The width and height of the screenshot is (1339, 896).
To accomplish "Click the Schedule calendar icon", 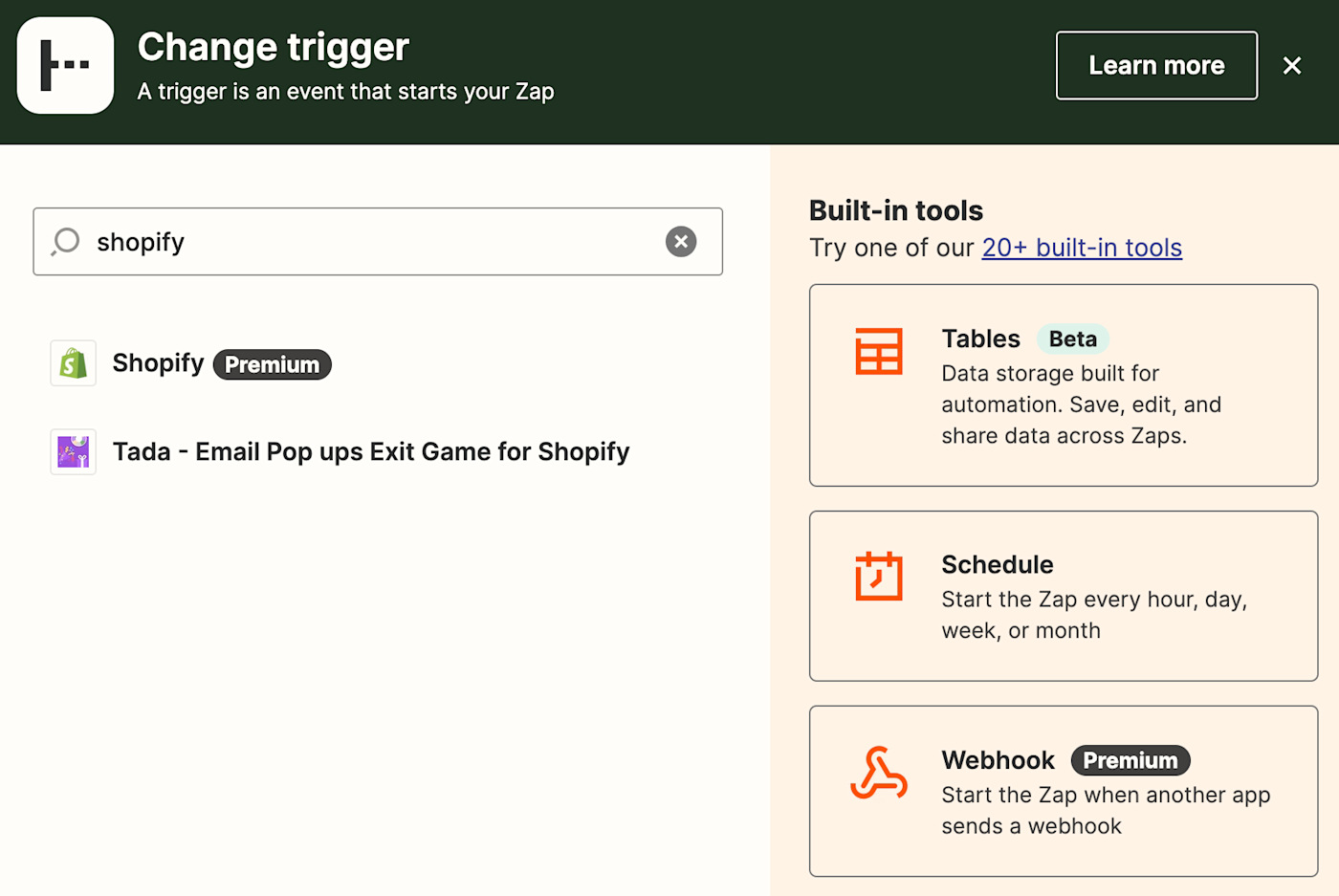I will (879, 576).
